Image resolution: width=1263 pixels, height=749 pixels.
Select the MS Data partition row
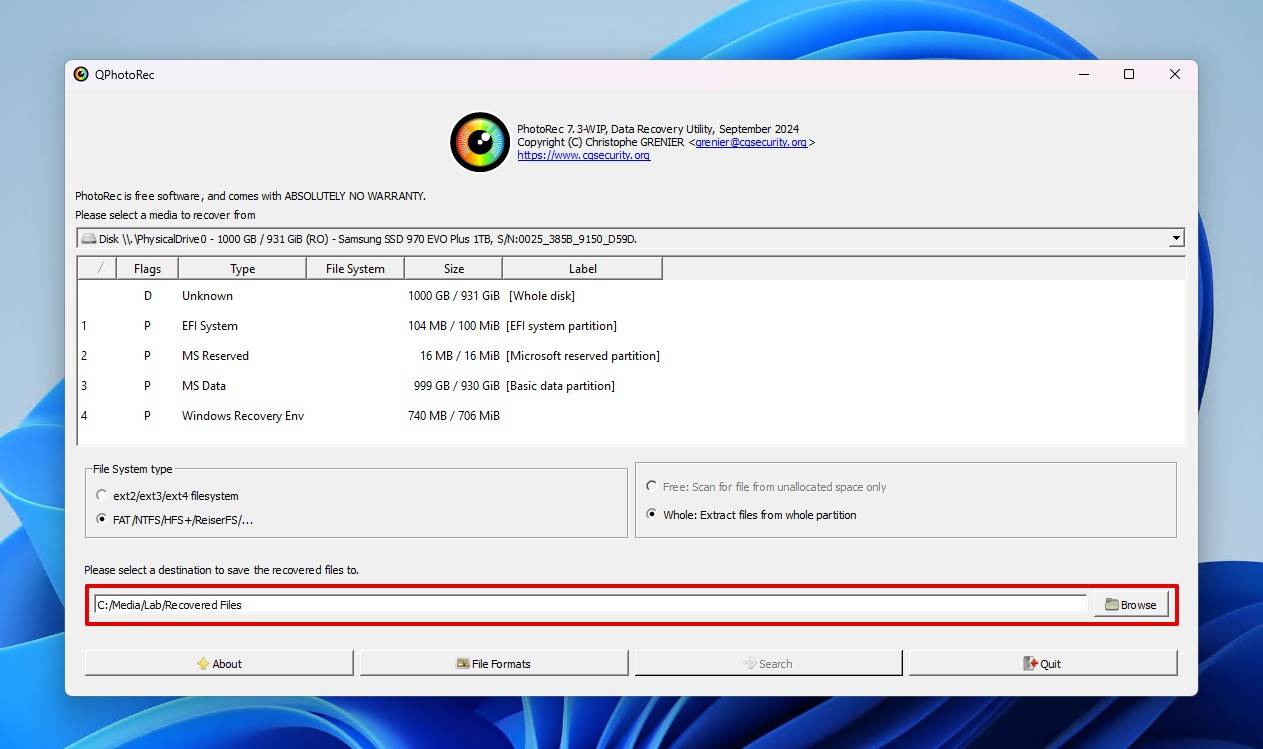(x=631, y=385)
